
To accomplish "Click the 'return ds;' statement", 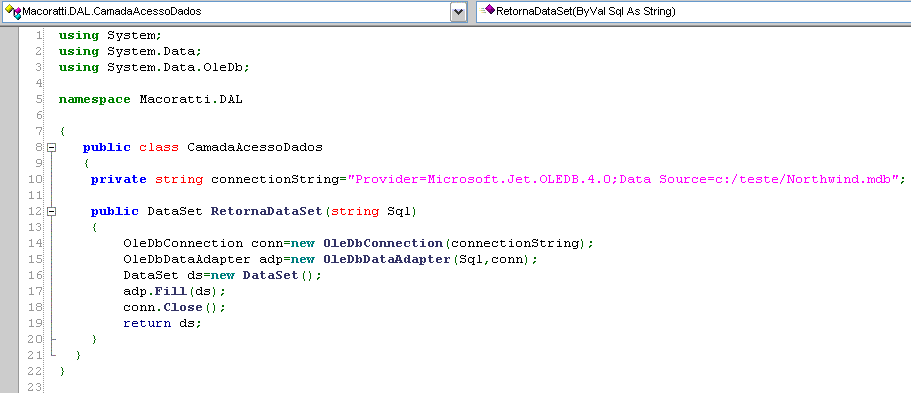I will tap(162, 323).
